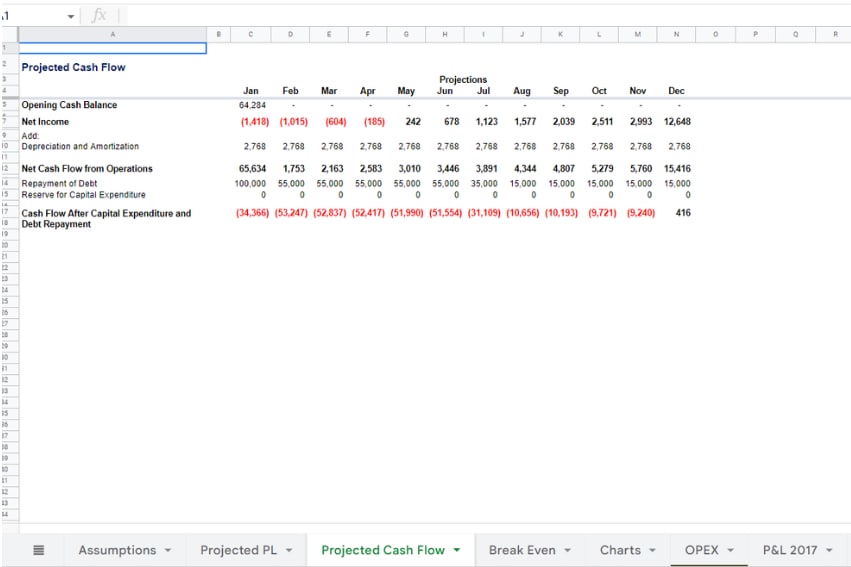Switch to the P&L 2017 tab

(x=790, y=550)
